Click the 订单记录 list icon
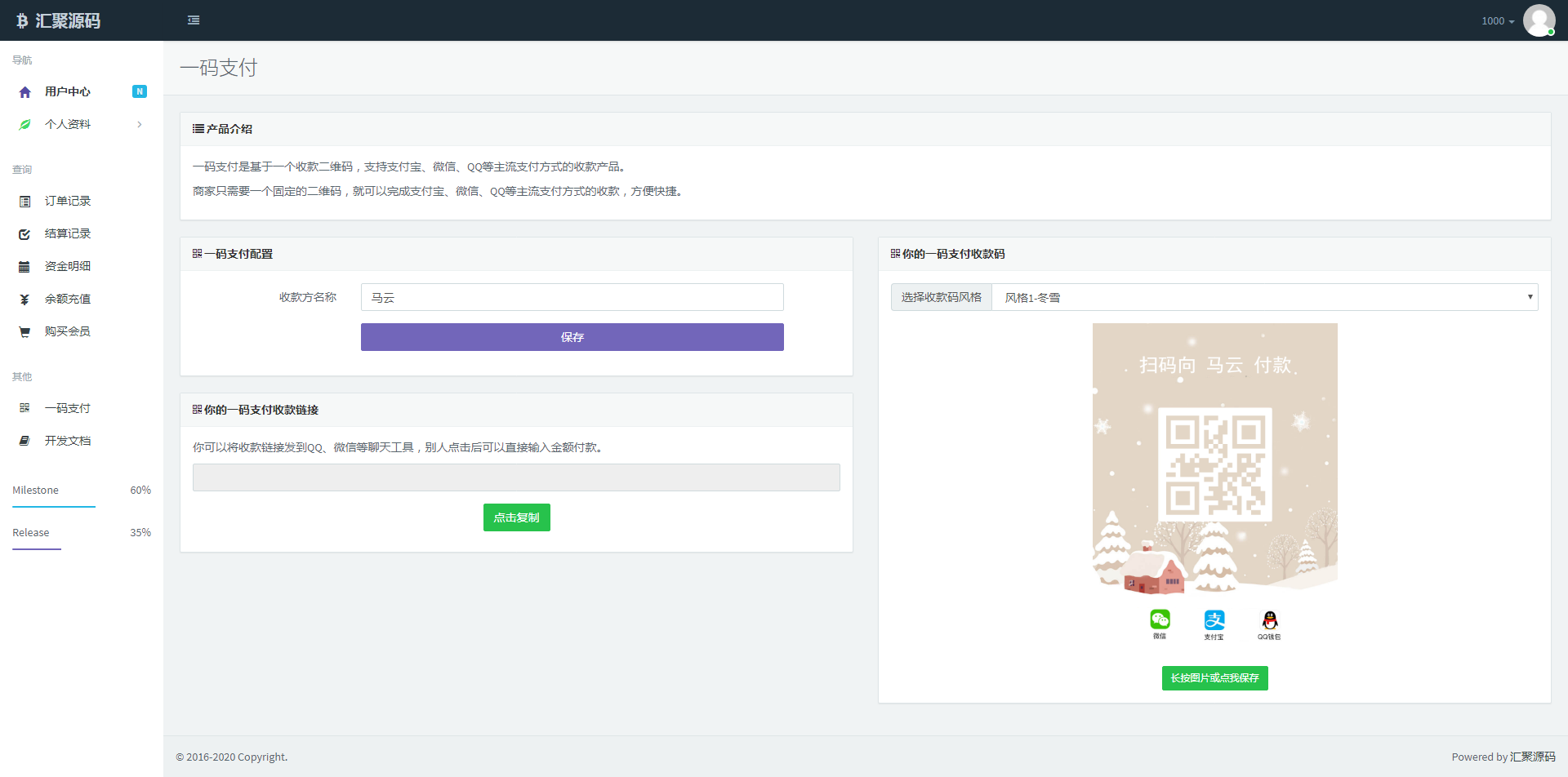 pos(24,202)
